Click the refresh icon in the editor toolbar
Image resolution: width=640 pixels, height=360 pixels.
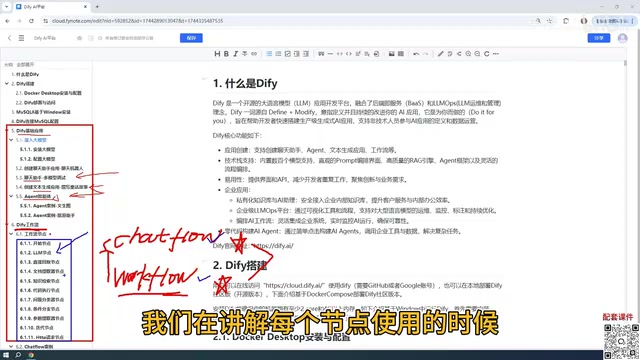(487, 54)
